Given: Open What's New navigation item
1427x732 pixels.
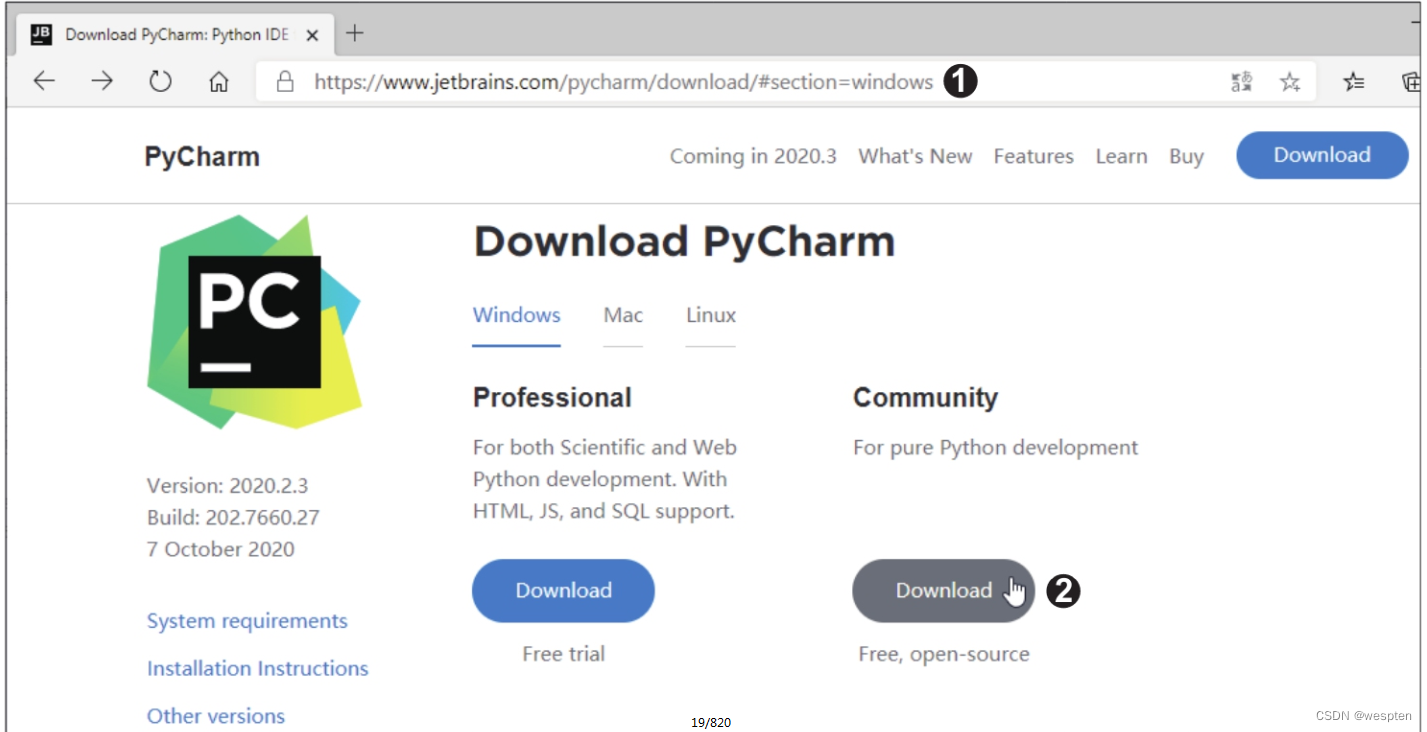Looking at the screenshot, I should 915,156.
